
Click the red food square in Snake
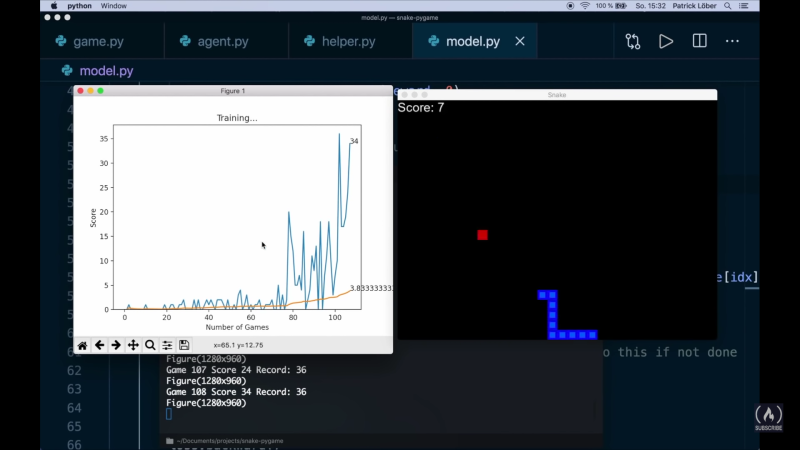(482, 235)
